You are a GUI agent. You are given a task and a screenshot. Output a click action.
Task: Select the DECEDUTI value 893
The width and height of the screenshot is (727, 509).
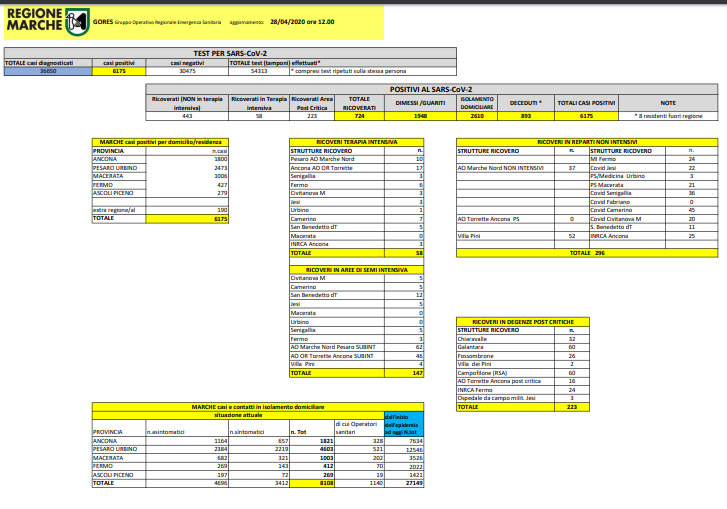point(526,116)
